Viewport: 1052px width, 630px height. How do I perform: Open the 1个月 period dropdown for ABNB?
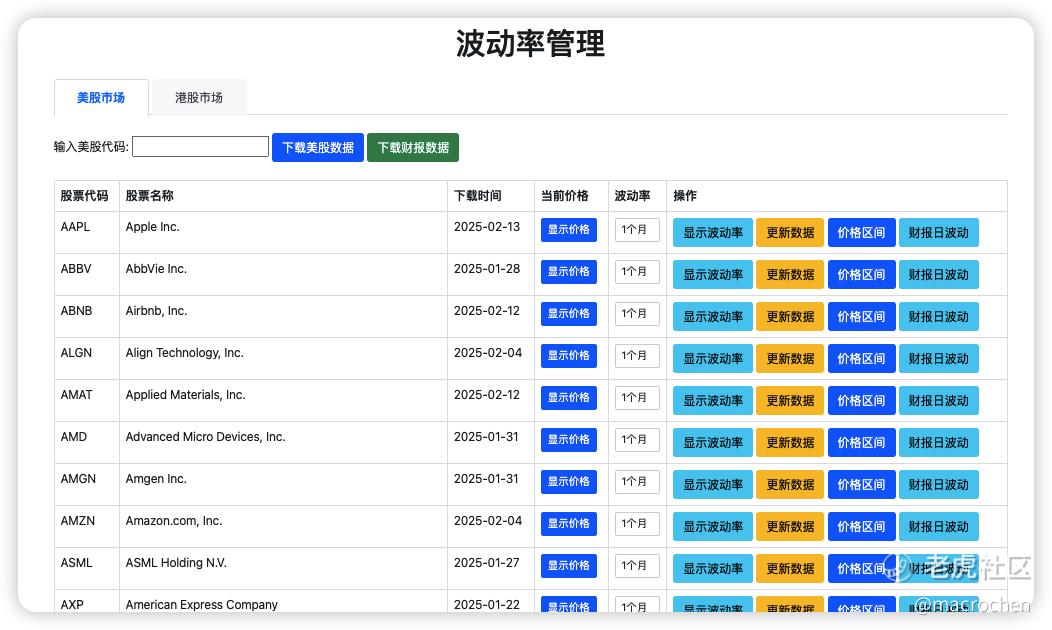(637, 313)
